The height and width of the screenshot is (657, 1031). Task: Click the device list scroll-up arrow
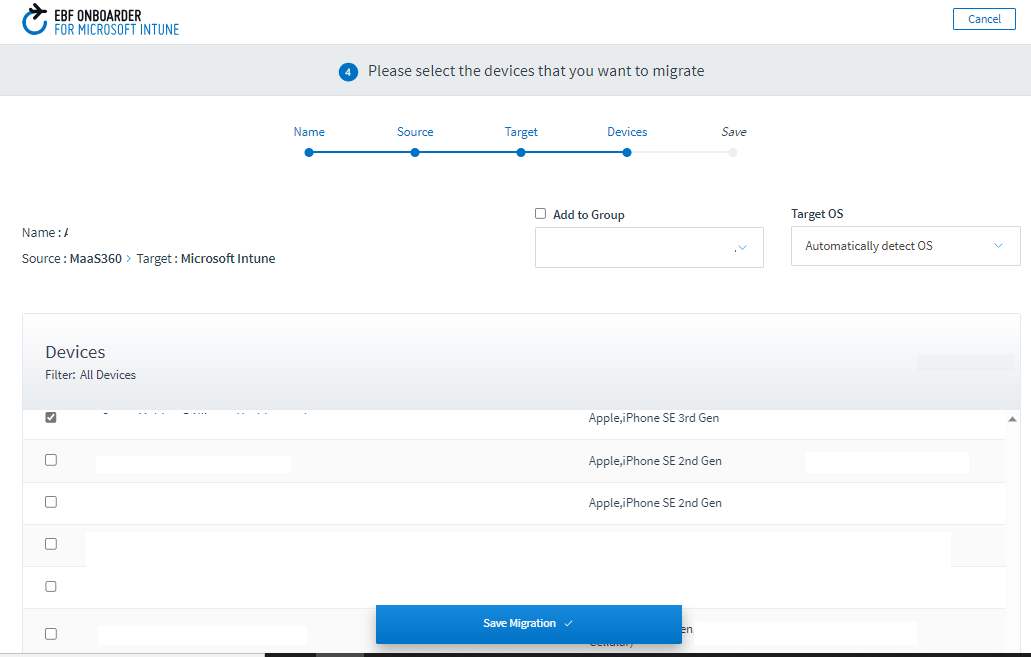pos(1012,419)
